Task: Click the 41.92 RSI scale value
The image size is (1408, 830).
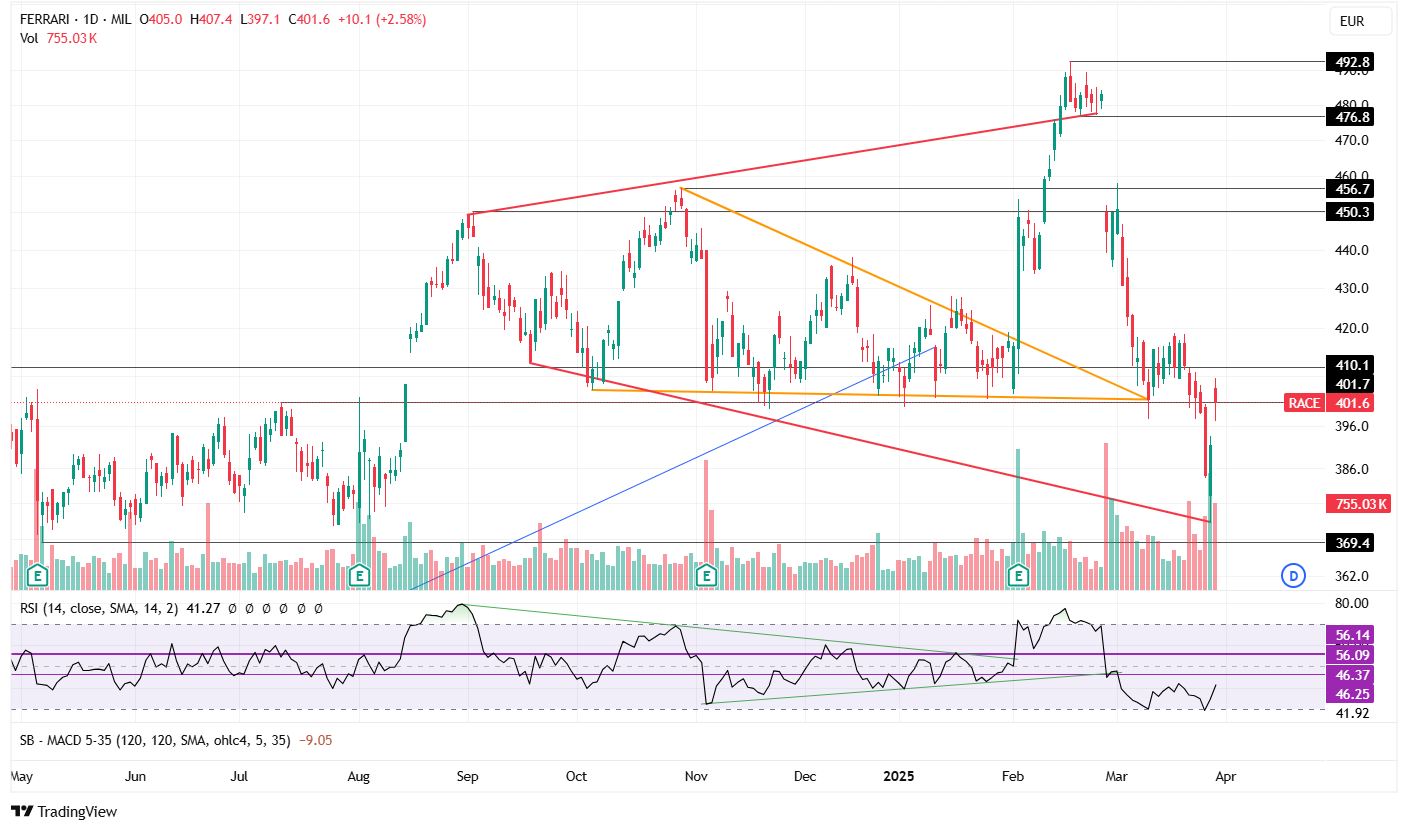Action: 1352,714
